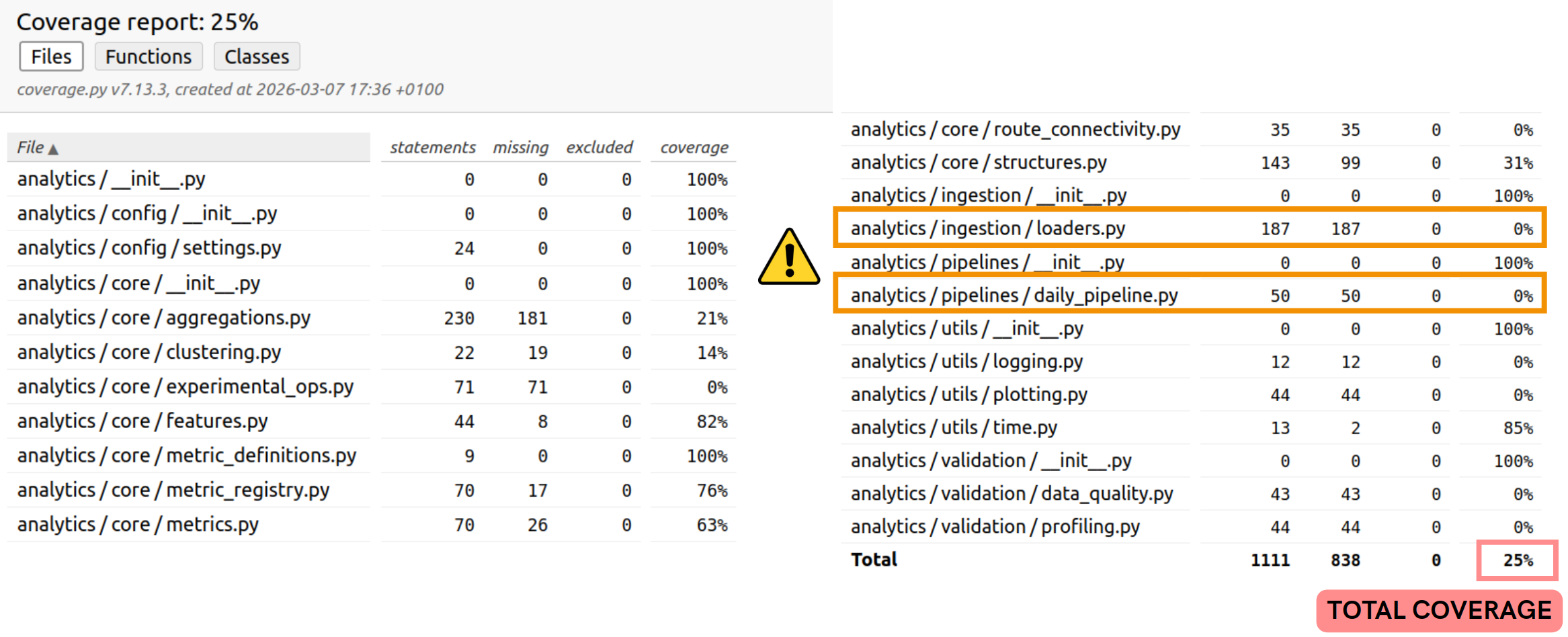Sort the table by the excluded column

coord(599,147)
